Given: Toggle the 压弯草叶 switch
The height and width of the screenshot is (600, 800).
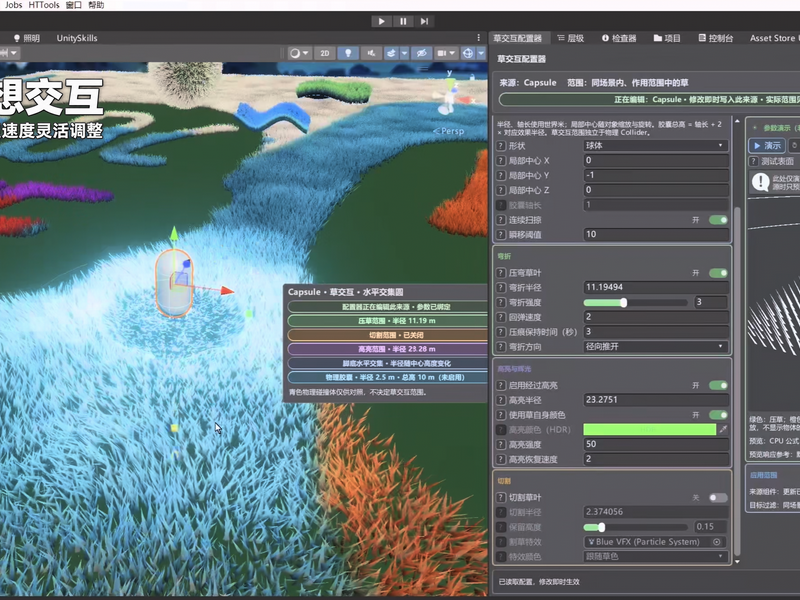Looking at the screenshot, I should pyautogui.click(x=718, y=273).
